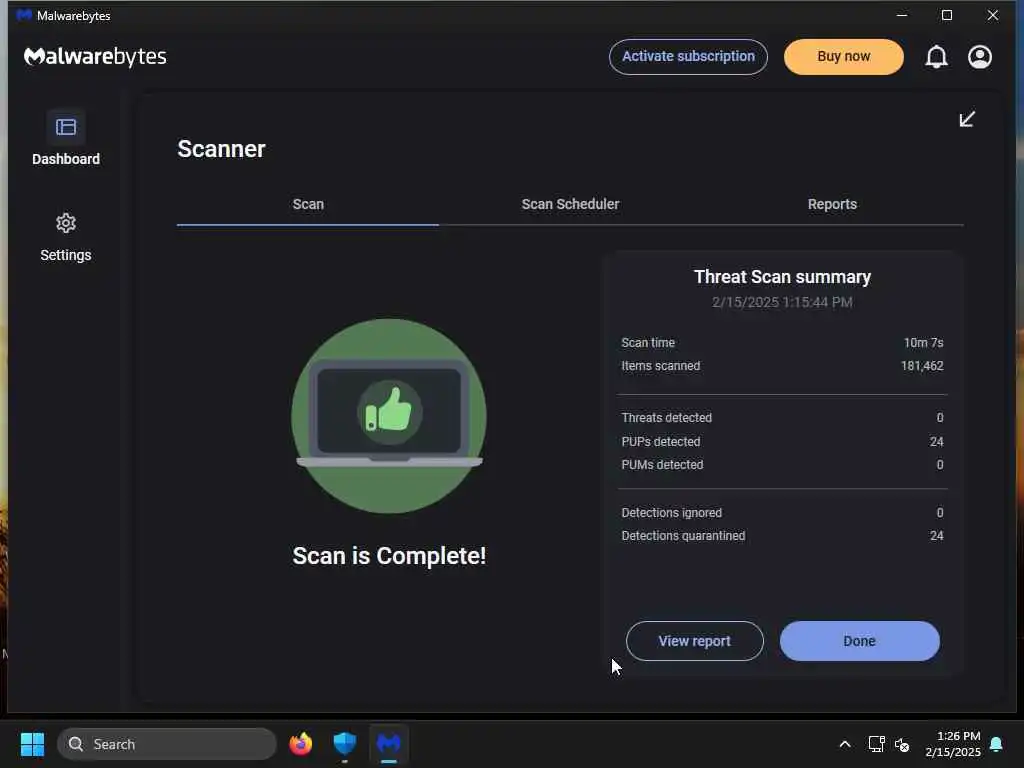Click the Done button

click(859, 641)
